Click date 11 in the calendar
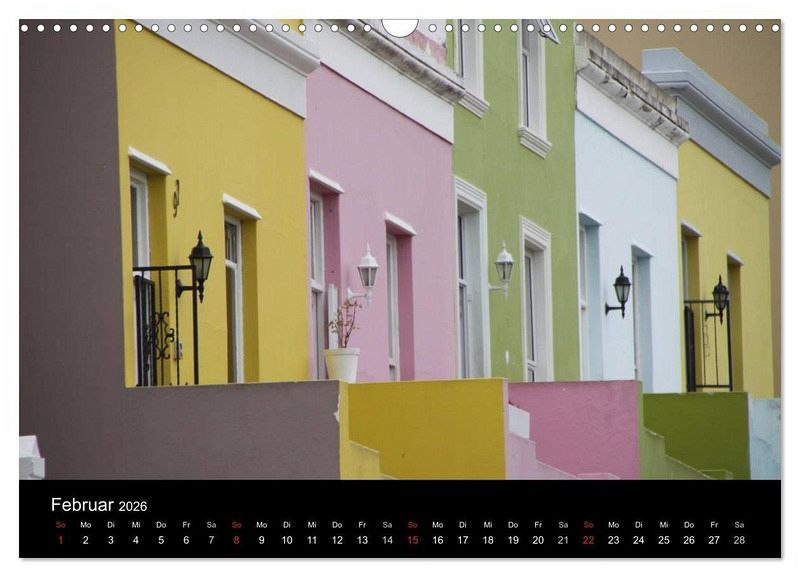800x577 pixels. tap(312, 540)
